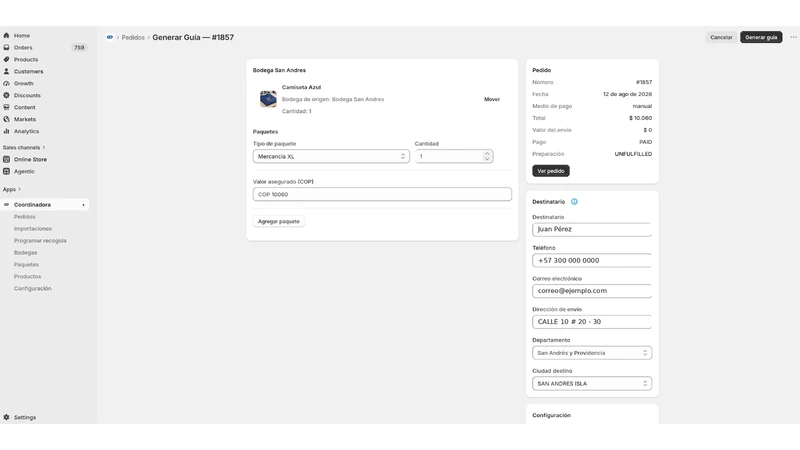The image size is (800, 450).
Task: Click the Agregar paquete button
Action: pyautogui.click(x=279, y=221)
